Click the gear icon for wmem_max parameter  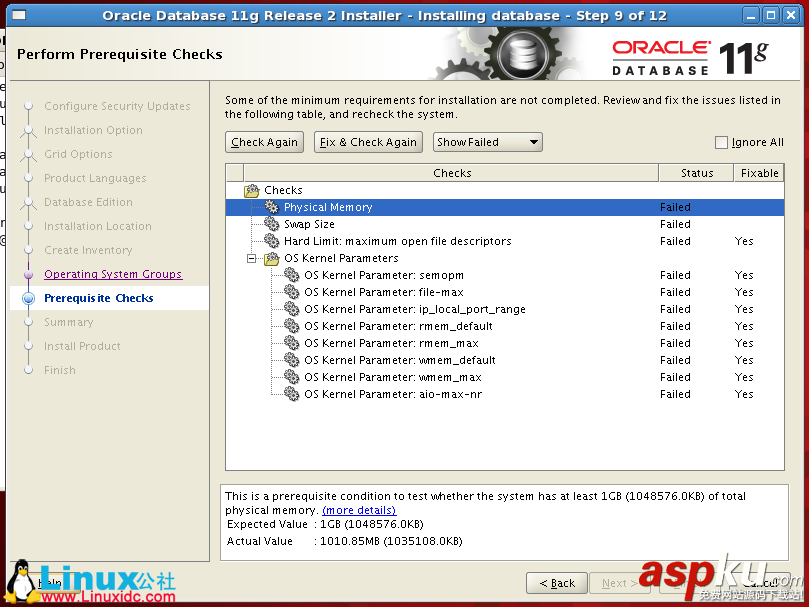pyautogui.click(x=292, y=377)
